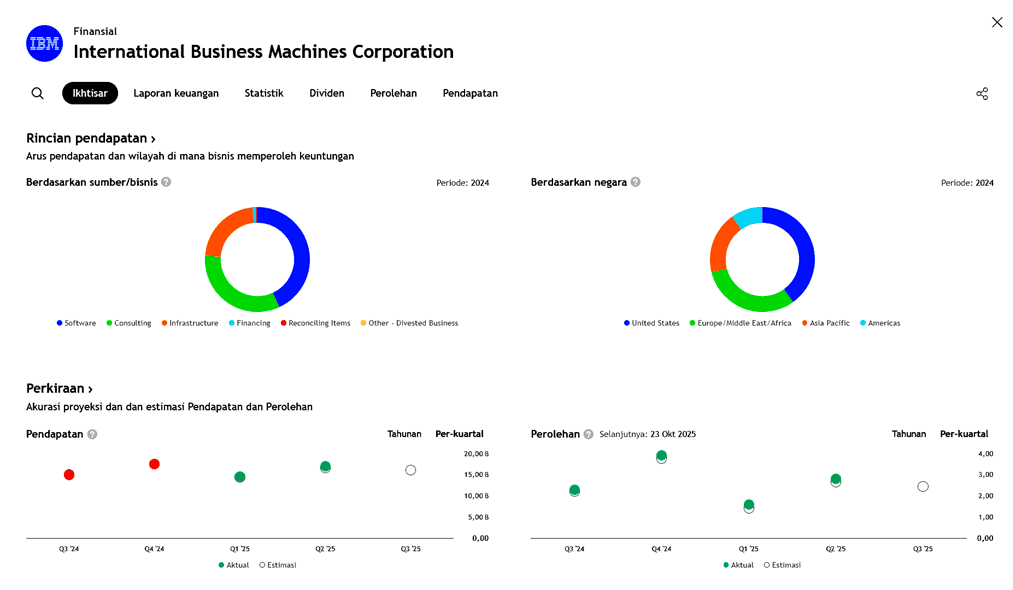The image size is (1013, 590).
Task: Toggle Estimasi legend in Perolehan chart
Action: (x=781, y=565)
